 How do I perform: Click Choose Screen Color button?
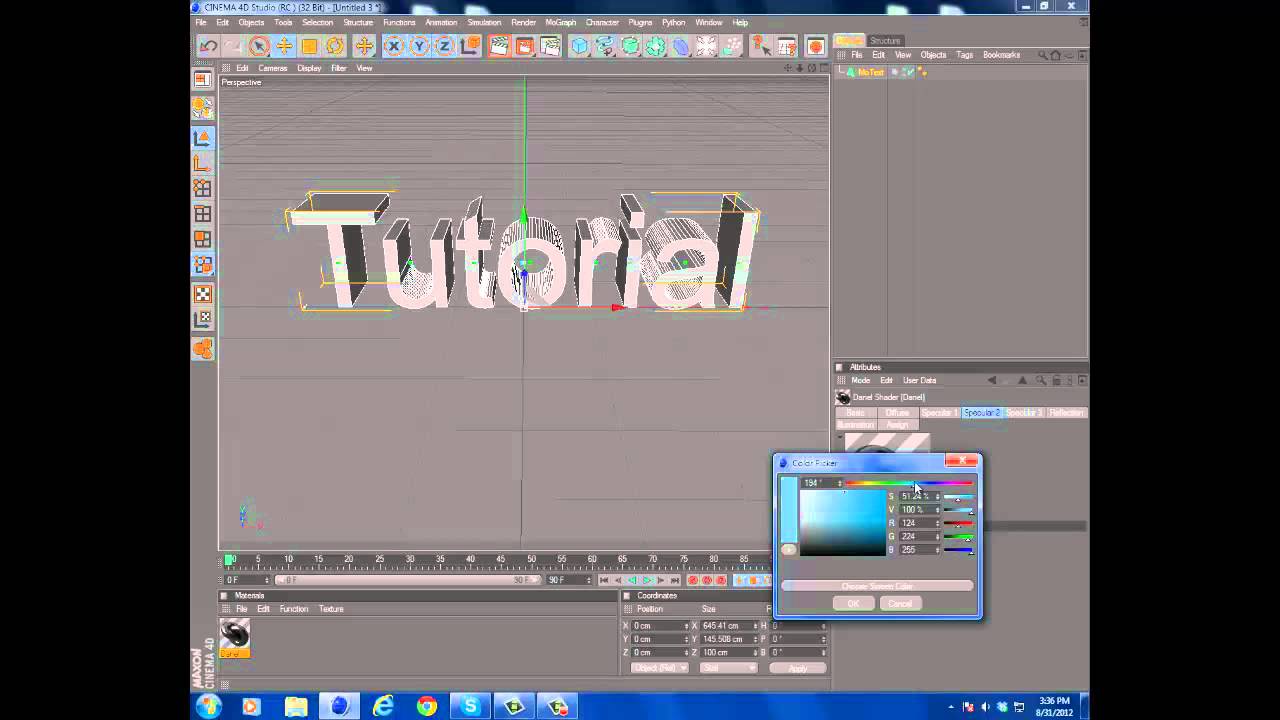877,586
